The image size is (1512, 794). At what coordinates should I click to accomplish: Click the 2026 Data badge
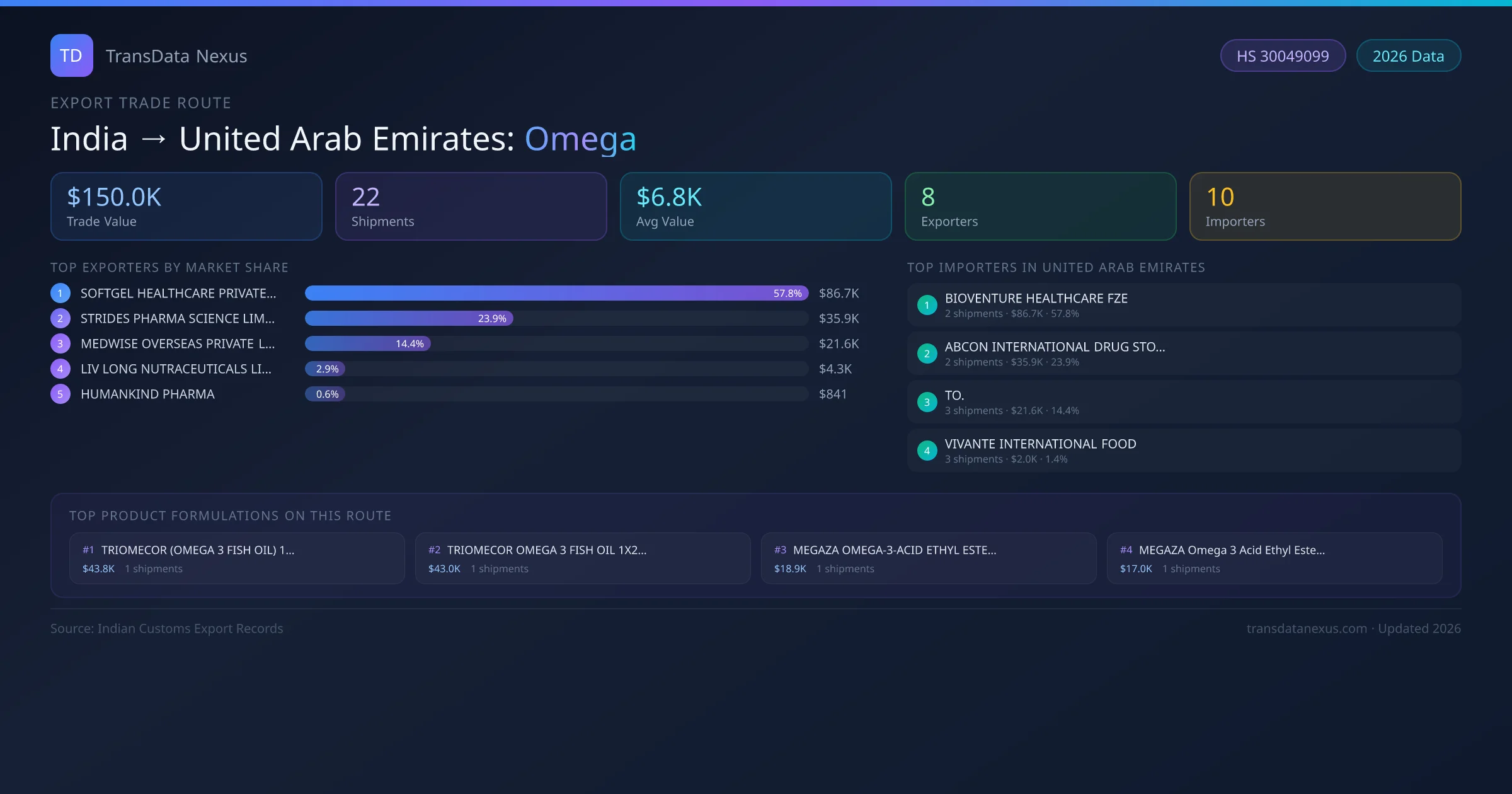(x=1408, y=56)
